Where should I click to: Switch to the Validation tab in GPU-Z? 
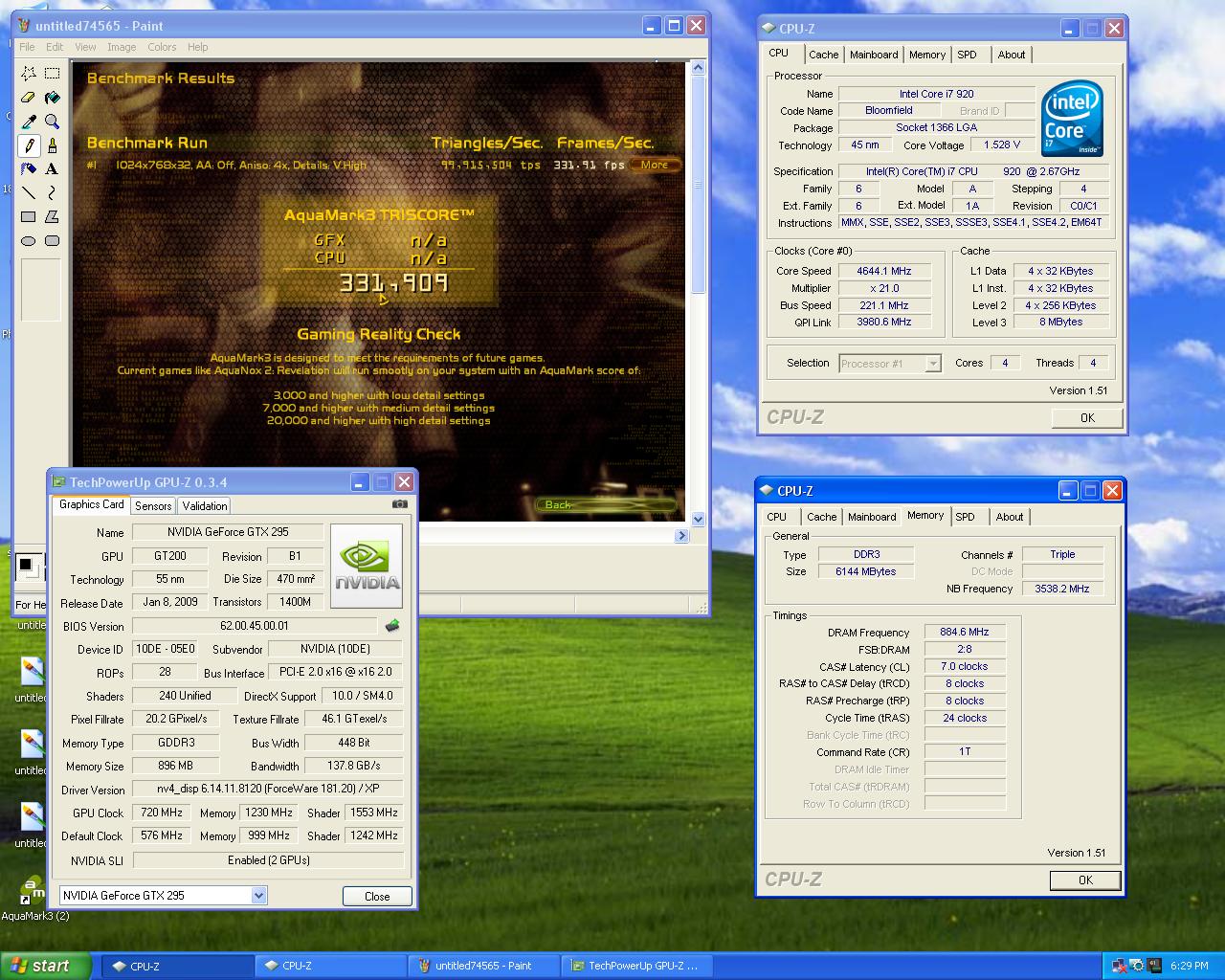(205, 506)
